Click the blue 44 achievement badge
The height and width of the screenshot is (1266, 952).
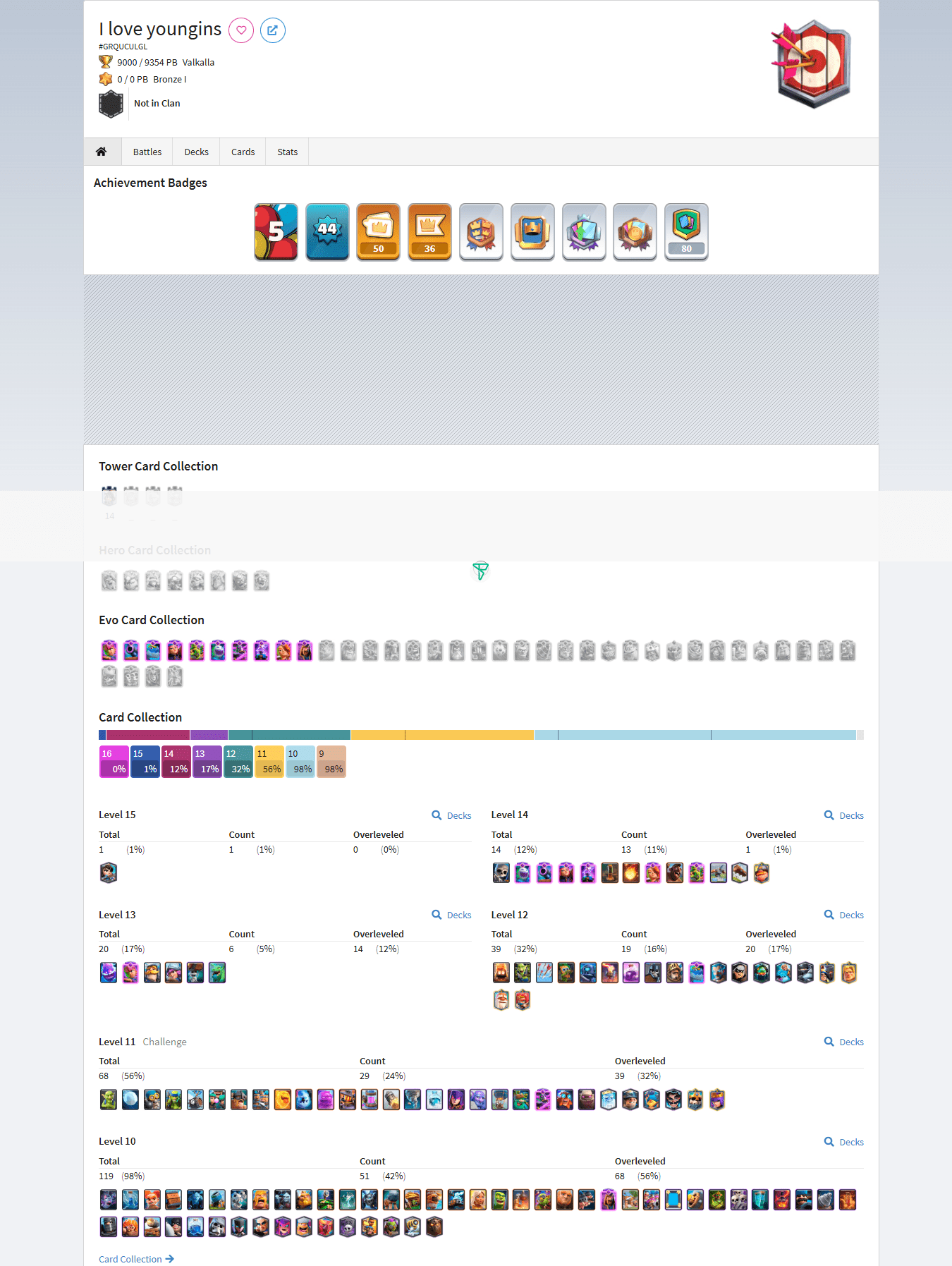327,232
